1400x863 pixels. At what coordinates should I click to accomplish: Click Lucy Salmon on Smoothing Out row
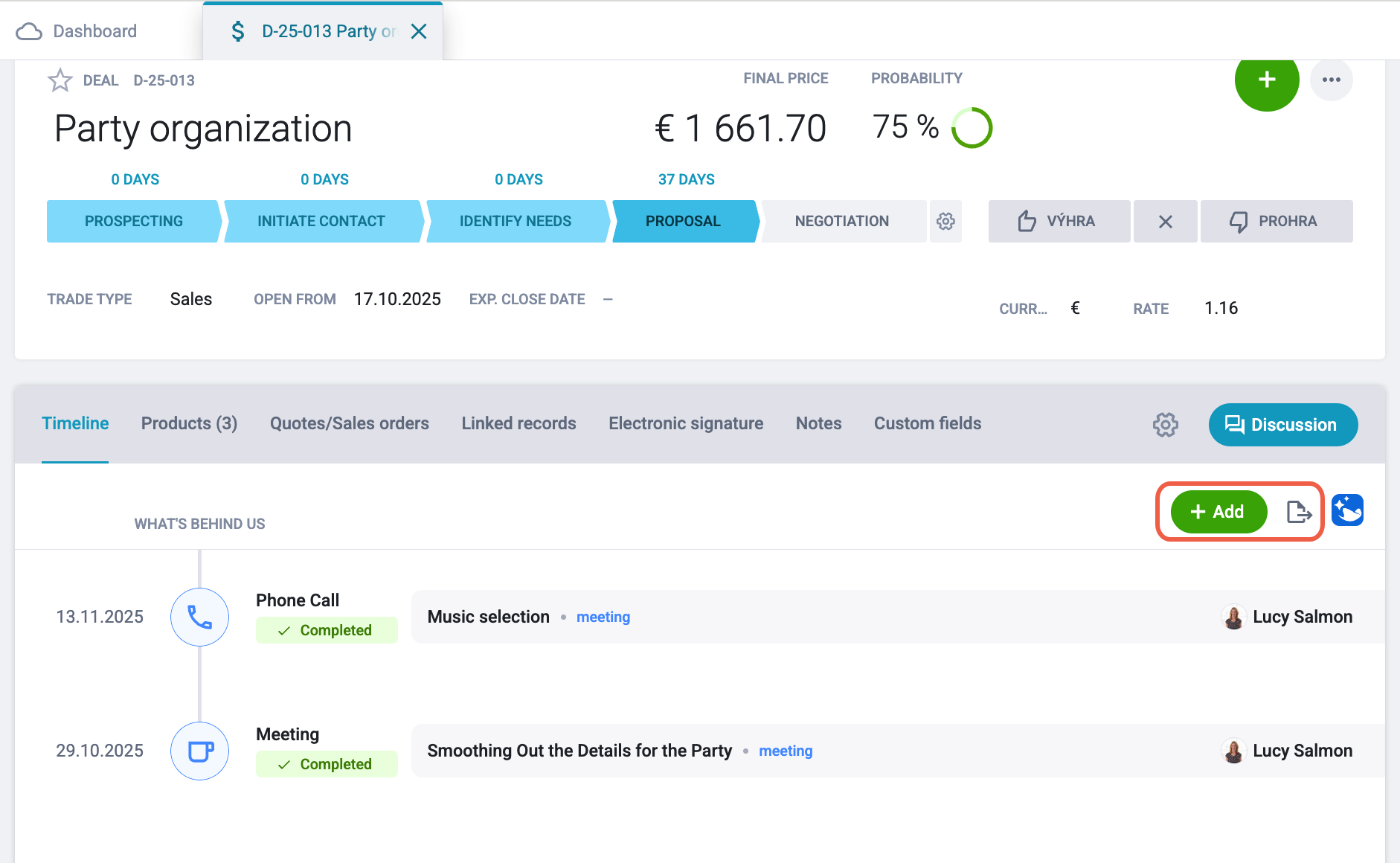1287,751
